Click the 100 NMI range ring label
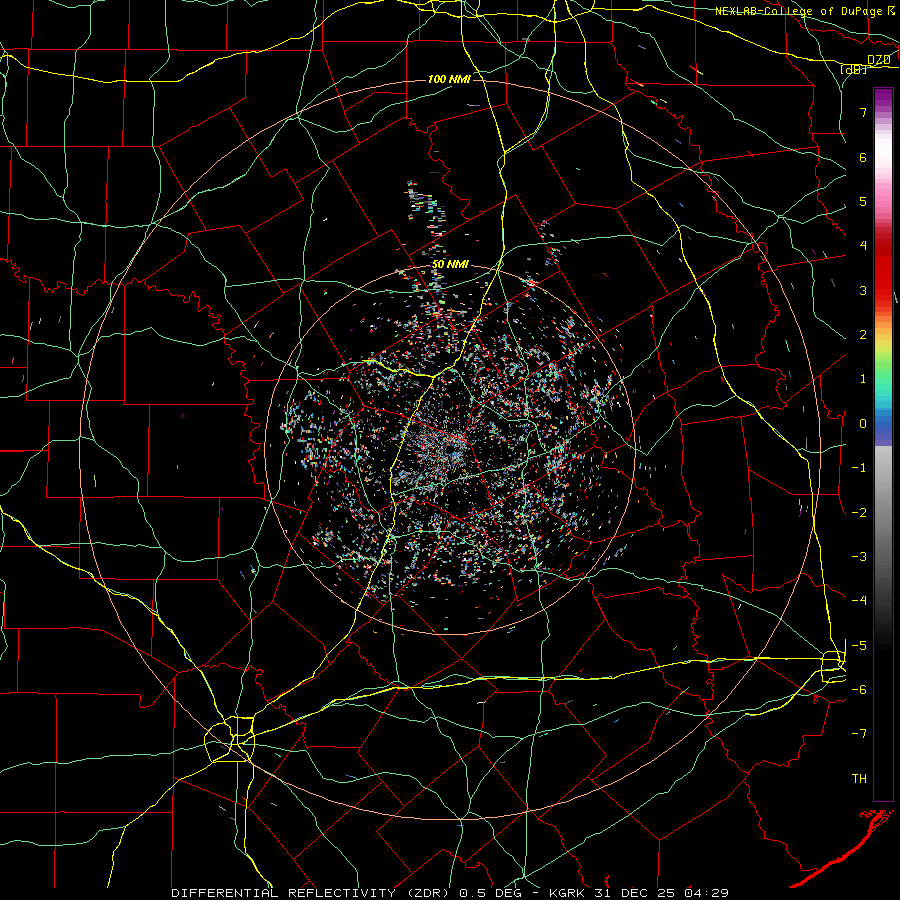This screenshot has width=900, height=900. tap(449, 79)
